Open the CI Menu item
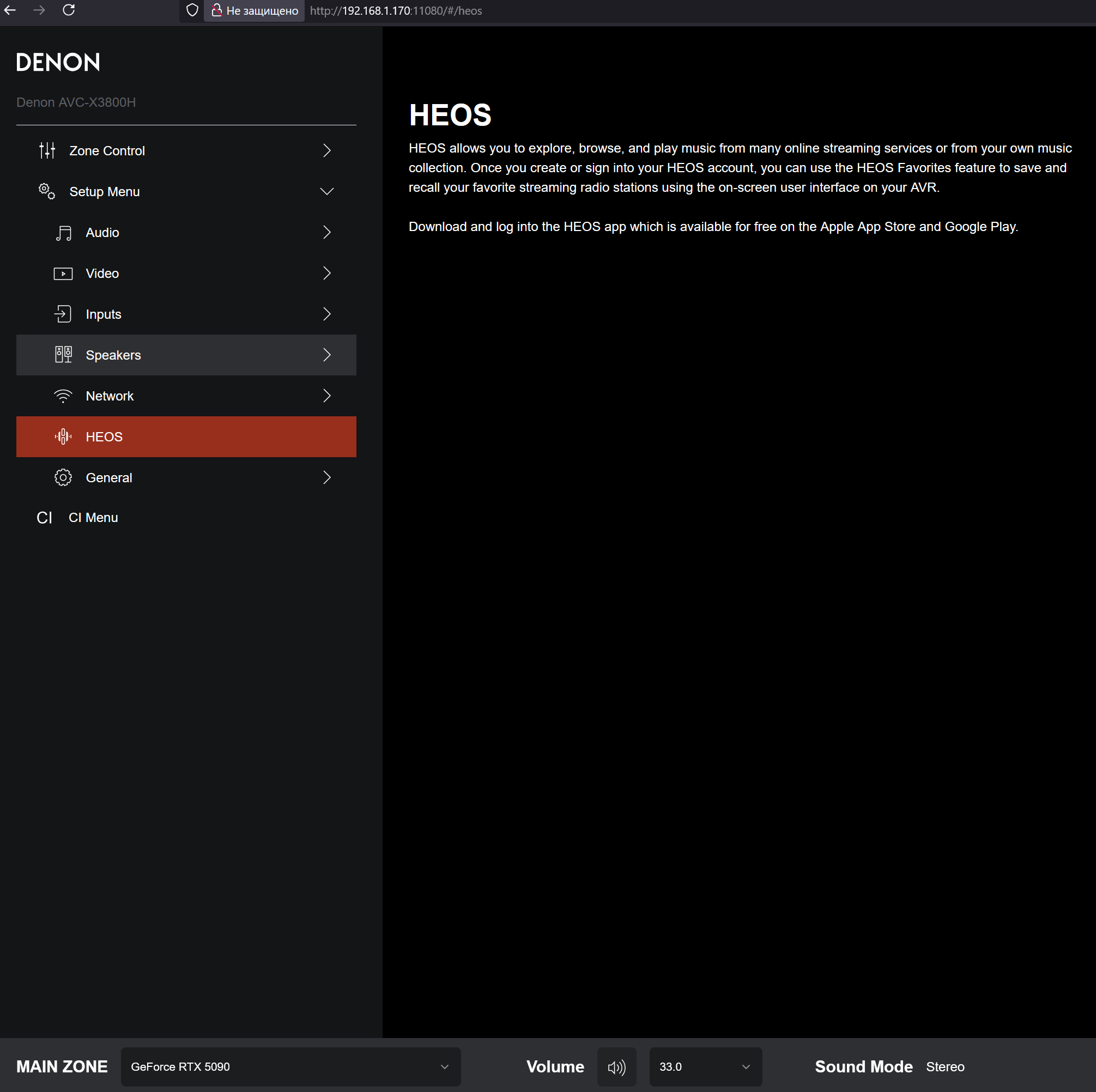The image size is (1096, 1092). [x=93, y=518]
